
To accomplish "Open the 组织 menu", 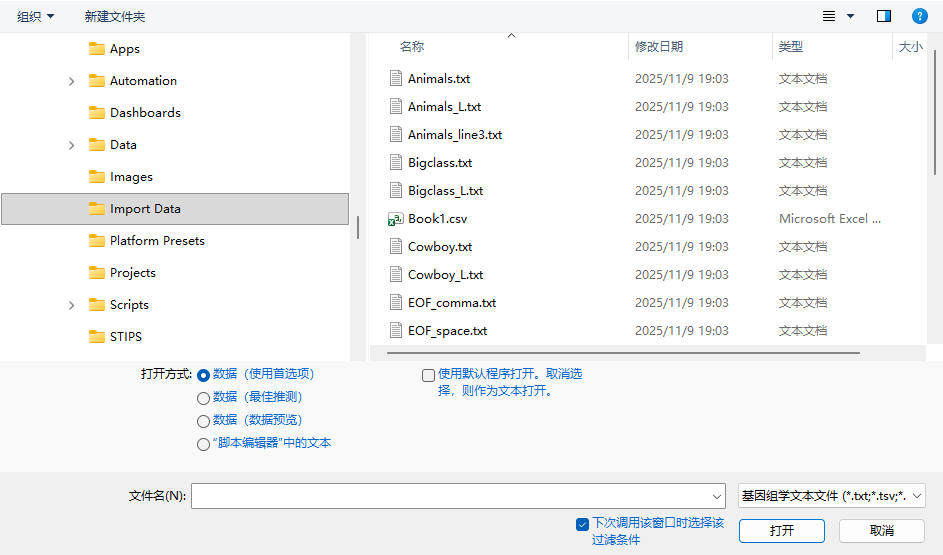I will 35,16.
